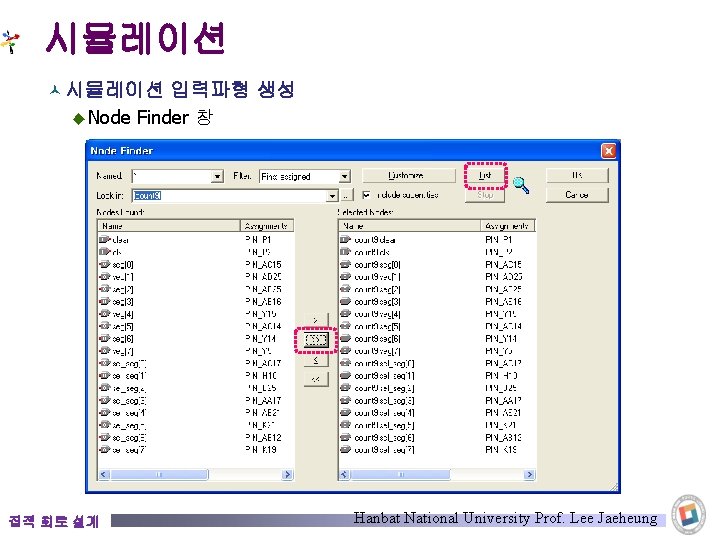Screen dimensions: 720x540
Task: Open the Named field dropdown arrow
Action: (x=218, y=176)
